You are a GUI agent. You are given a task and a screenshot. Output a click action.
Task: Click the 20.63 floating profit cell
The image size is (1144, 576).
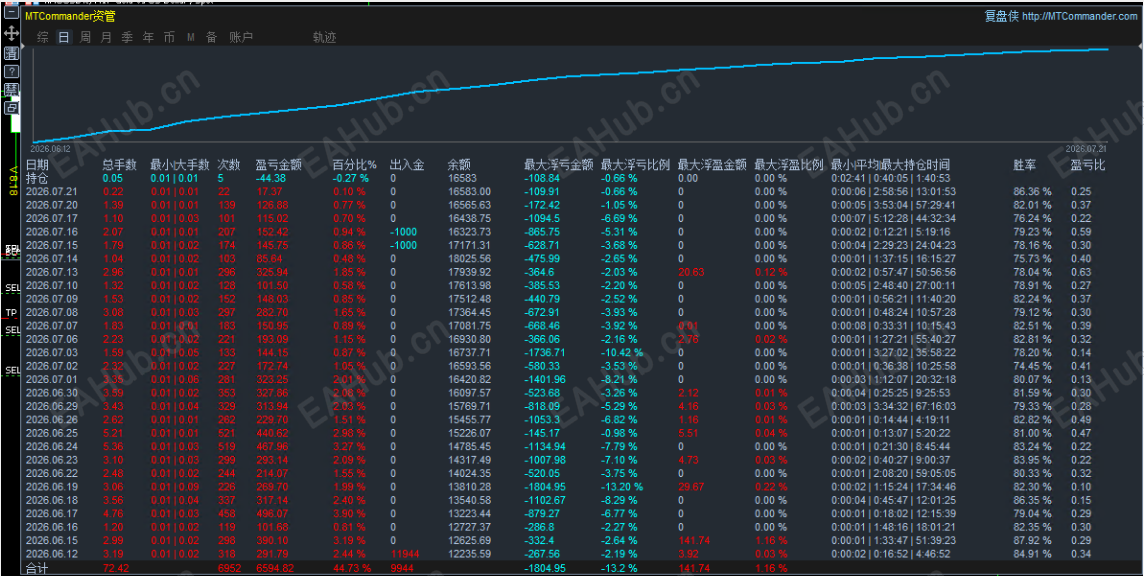pyautogui.click(x=691, y=272)
